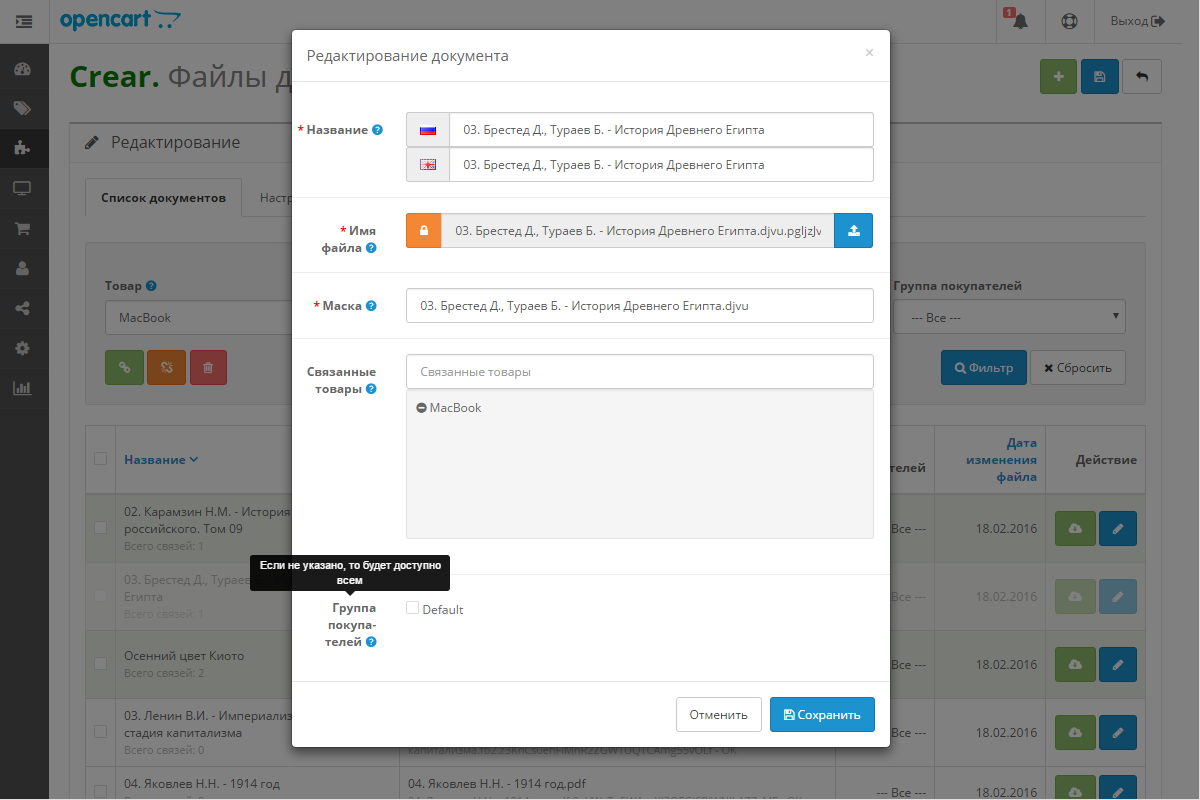The height and width of the screenshot is (800, 1200).
Task: Click the Отменить button
Action: point(719,715)
